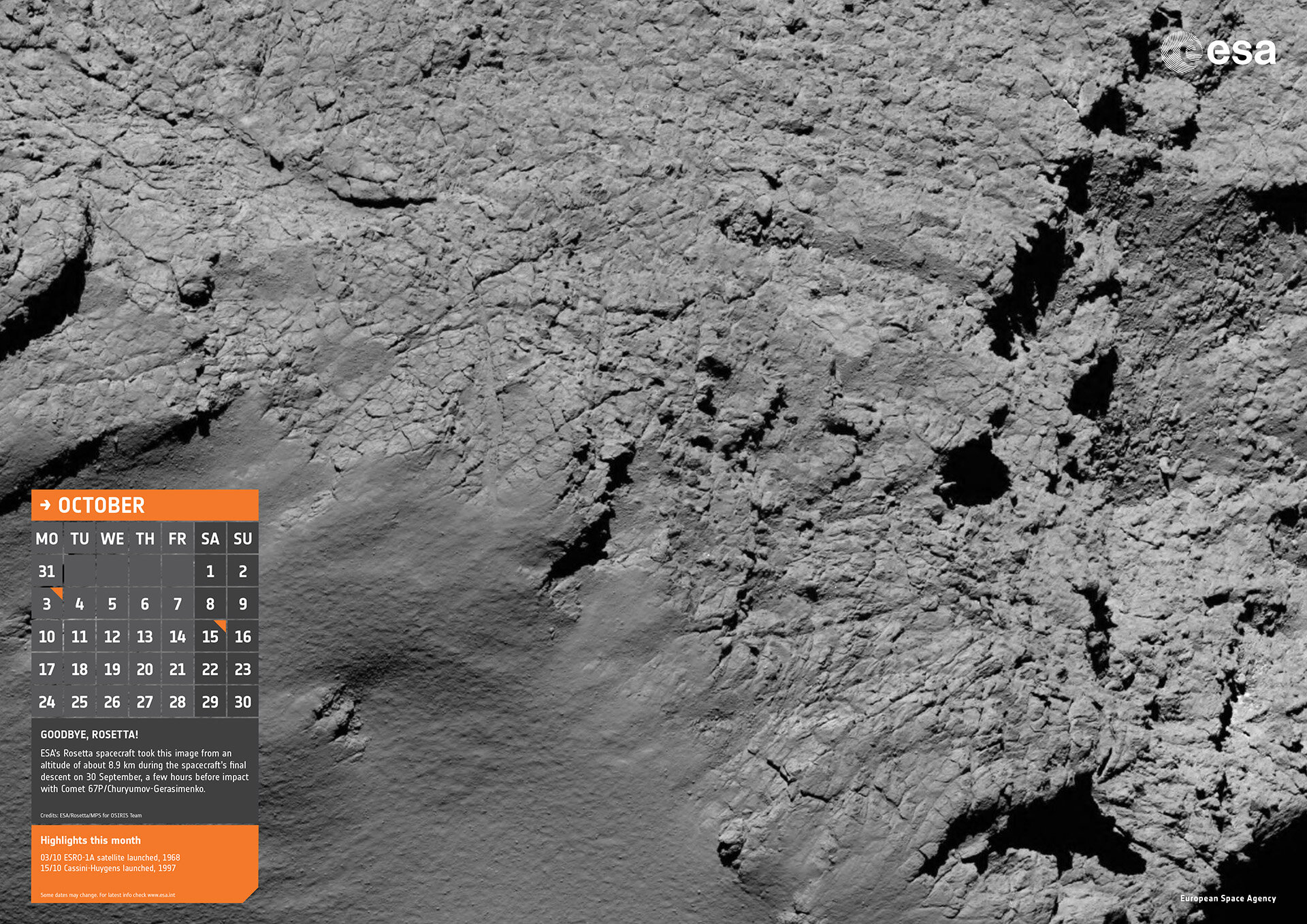Viewport: 1307px width, 924px height.
Task: Switch to the MO weekday column
Action: (x=47, y=538)
